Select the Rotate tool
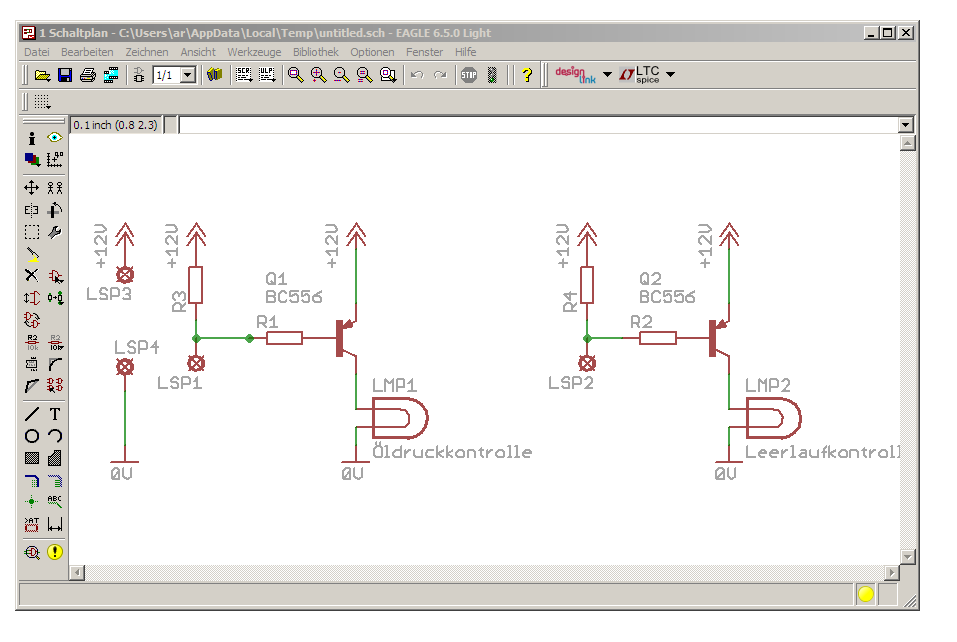The width and height of the screenshot is (957, 642). coord(55,210)
